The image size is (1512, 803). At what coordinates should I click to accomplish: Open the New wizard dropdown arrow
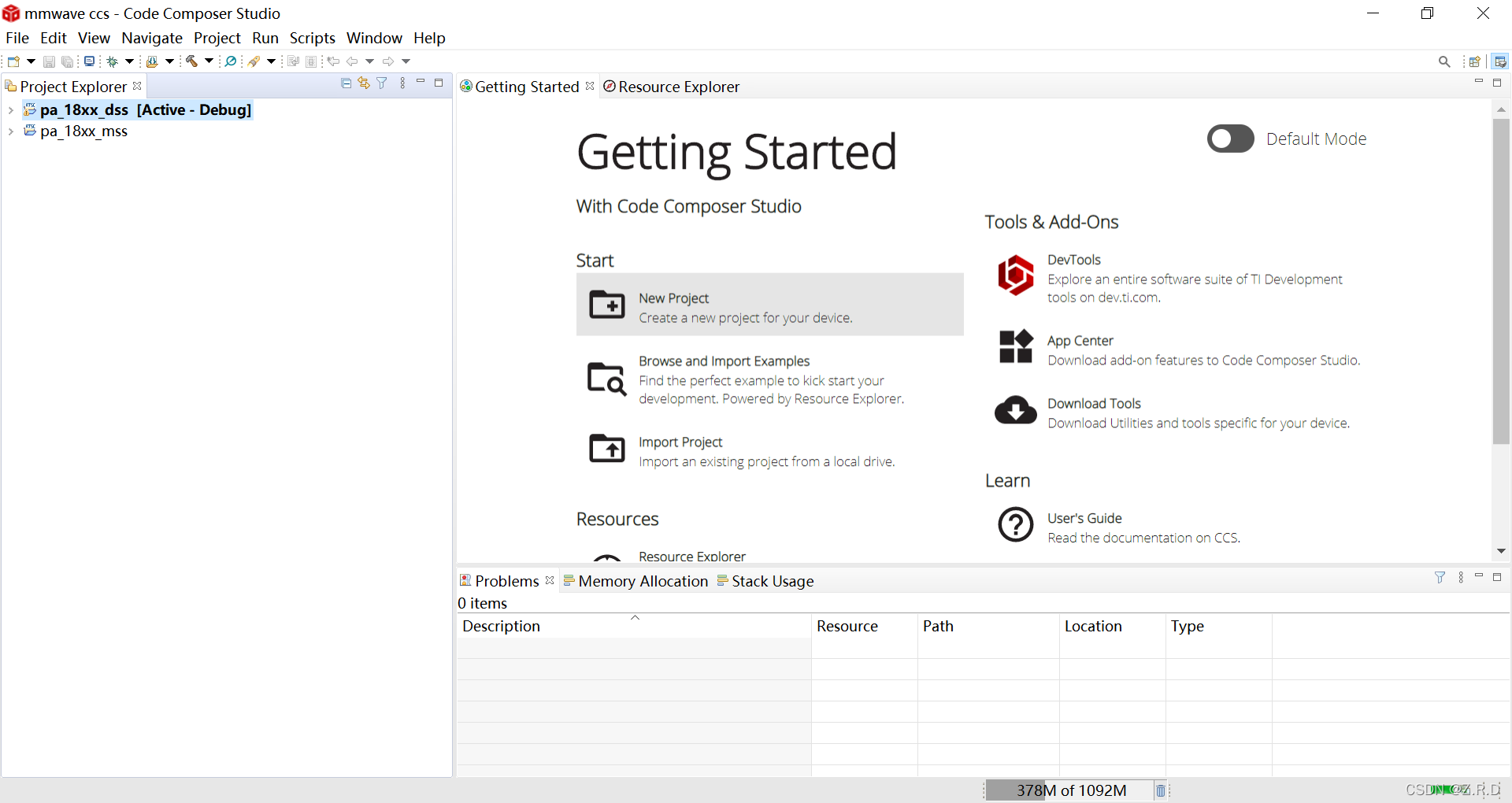(31, 61)
